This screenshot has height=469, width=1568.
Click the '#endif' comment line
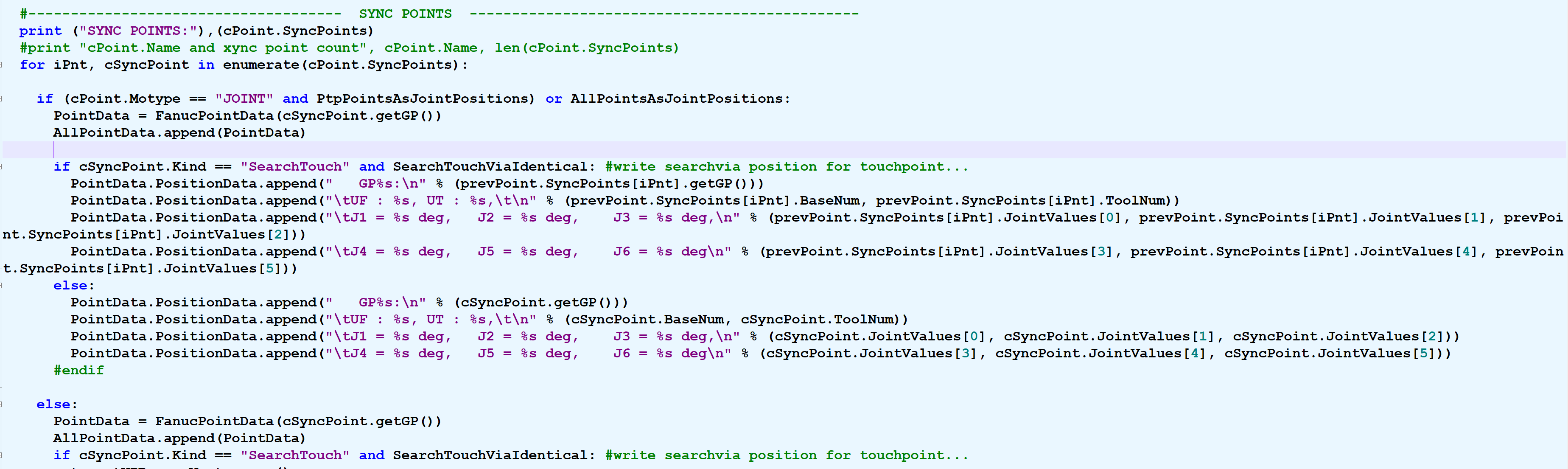click(78, 370)
